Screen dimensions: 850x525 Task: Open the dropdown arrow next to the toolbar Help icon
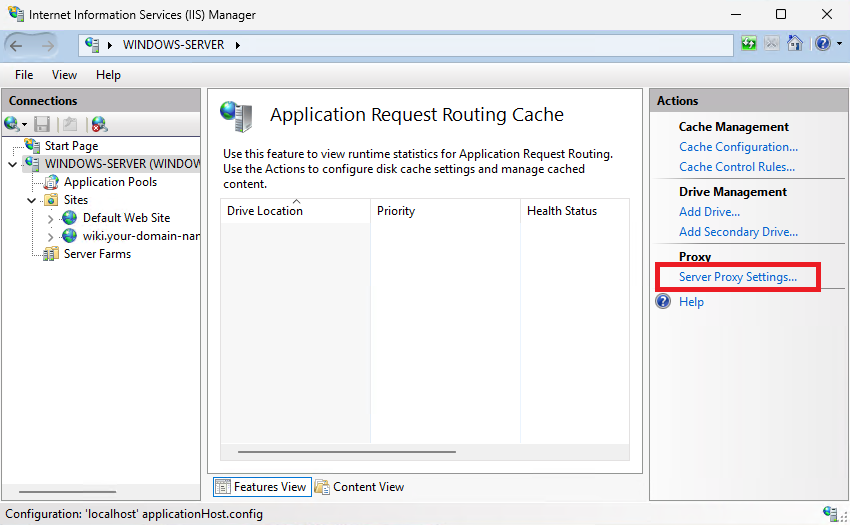[x=839, y=43]
